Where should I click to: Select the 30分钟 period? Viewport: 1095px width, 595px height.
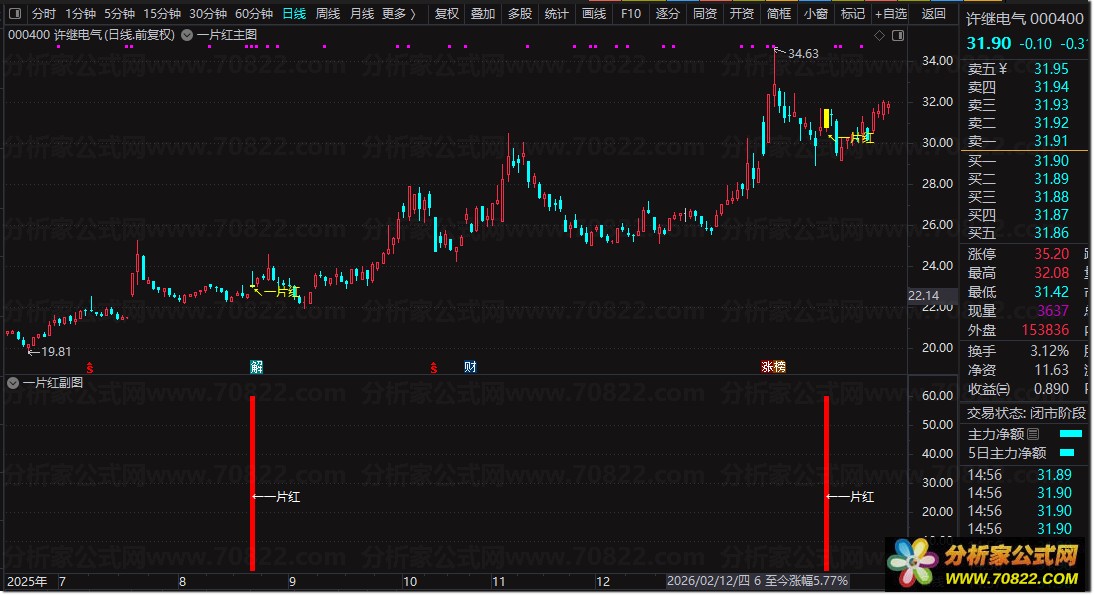click(x=208, y=13)
